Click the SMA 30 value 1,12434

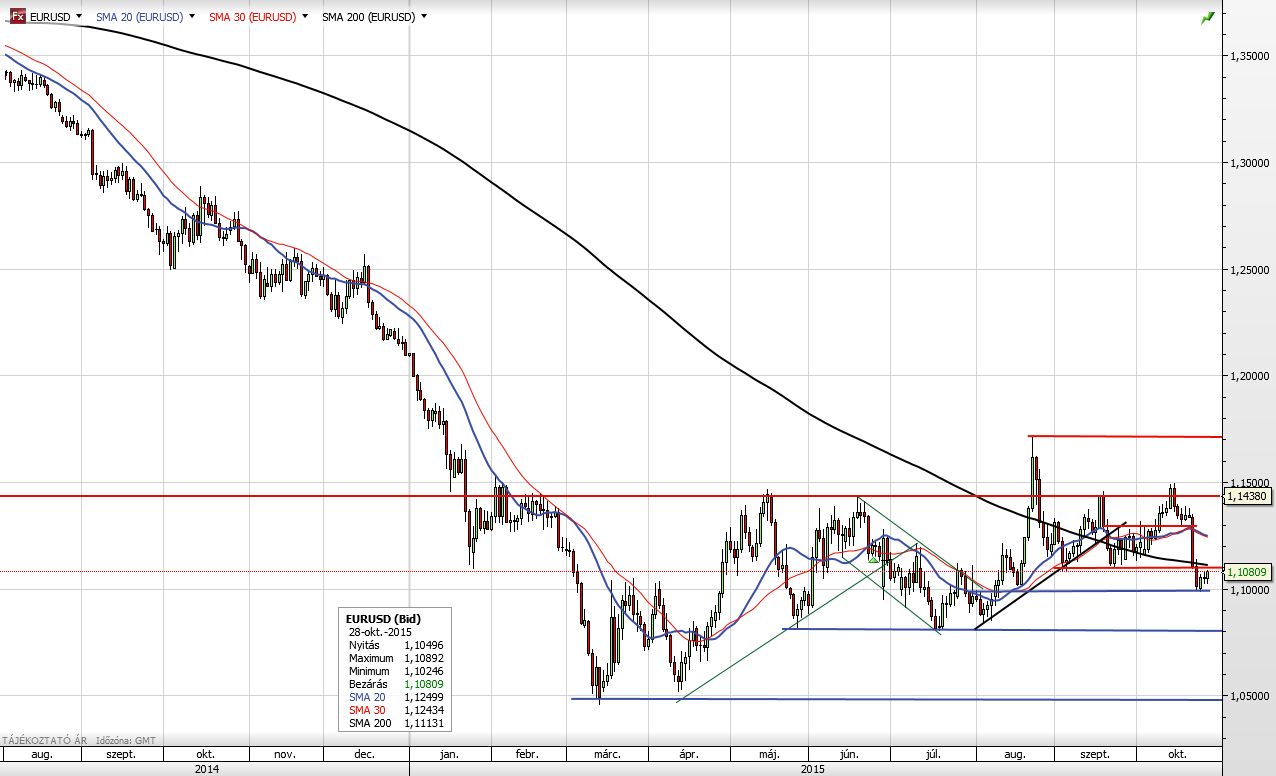click(422, 709)
